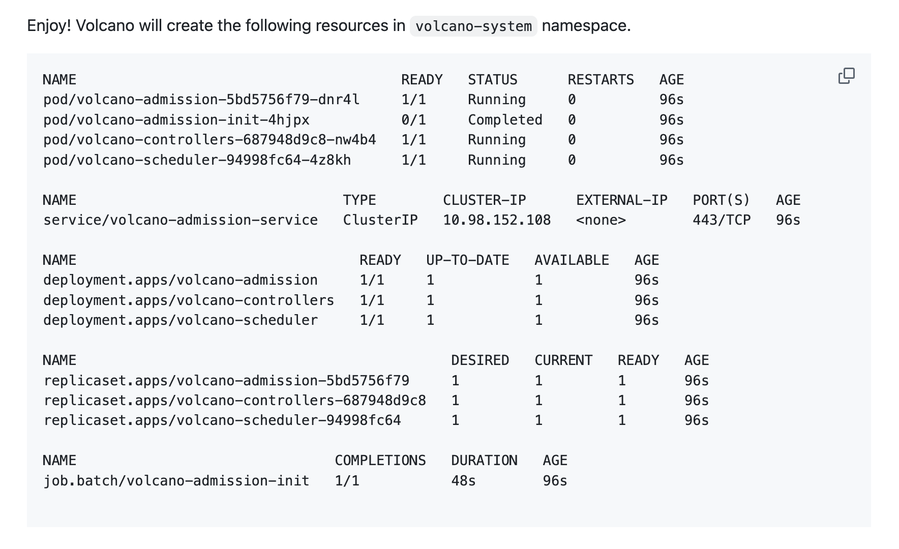Select pod/volcano-admission-5bd5756f79-dnr4l row text
This screenshot has height=549, width=899.
point(201,100)
